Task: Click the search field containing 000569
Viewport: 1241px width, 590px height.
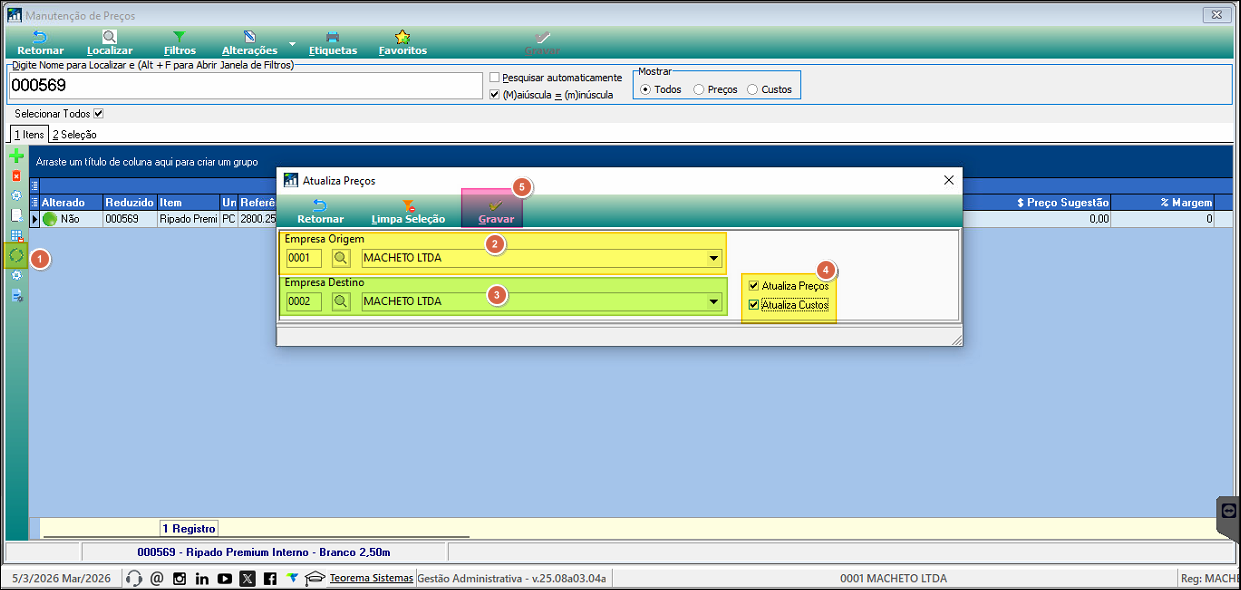Action: (246, 86)
